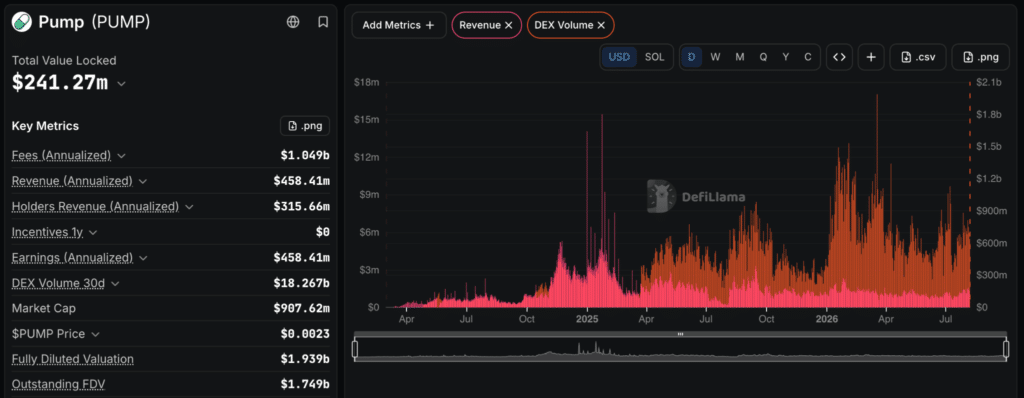Click the Fully Diluted Valuation label
The height and width of the screenshot is (398, 1024).
72,359
